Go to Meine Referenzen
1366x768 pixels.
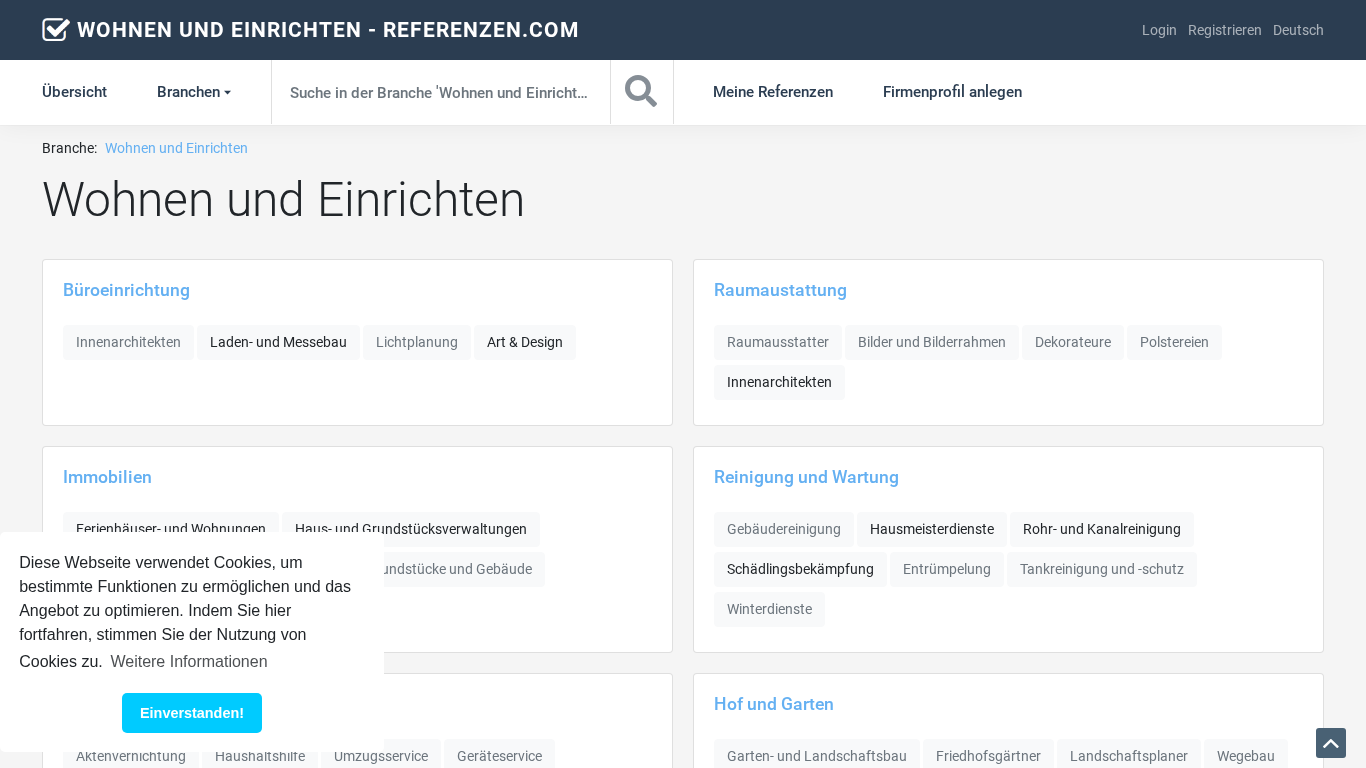tap(772, 92)
